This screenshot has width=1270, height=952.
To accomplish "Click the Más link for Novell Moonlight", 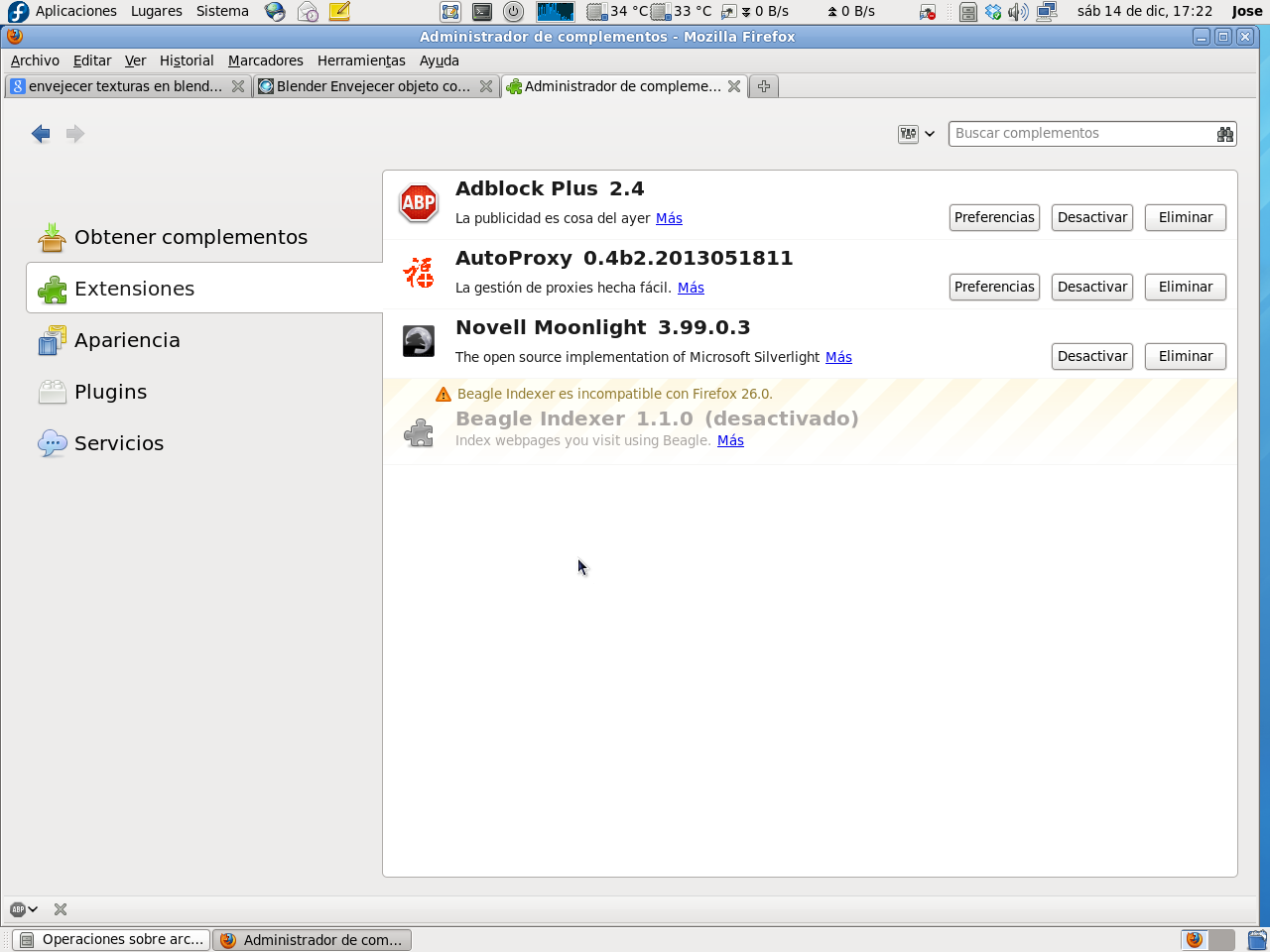I will [838, 357].
